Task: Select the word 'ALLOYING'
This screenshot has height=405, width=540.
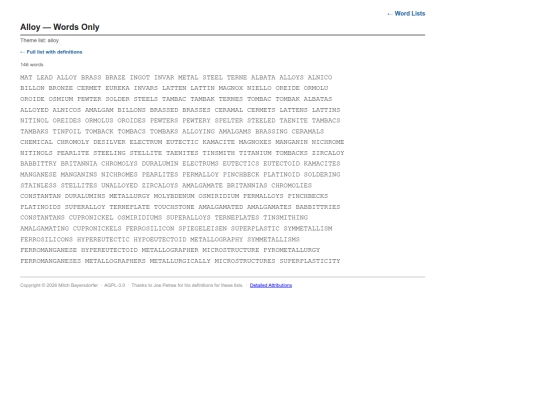Action: click(x=198, y=132)
